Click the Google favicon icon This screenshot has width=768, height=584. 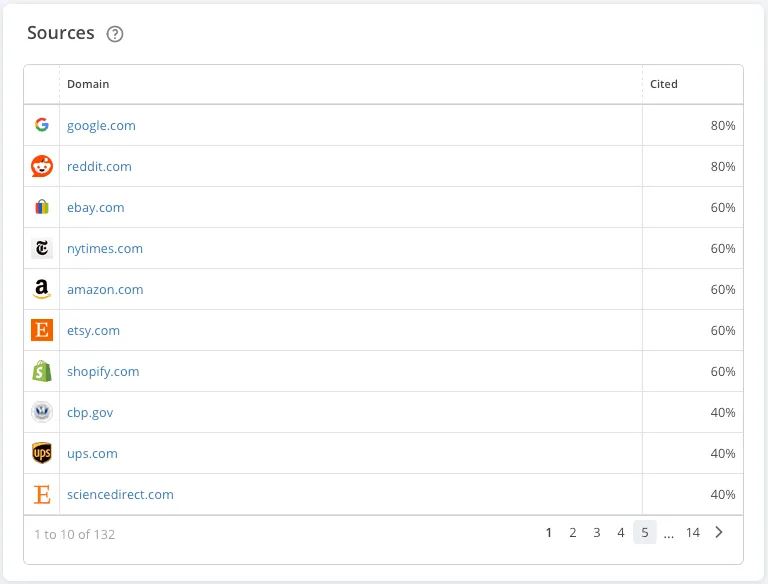point(42,125)
